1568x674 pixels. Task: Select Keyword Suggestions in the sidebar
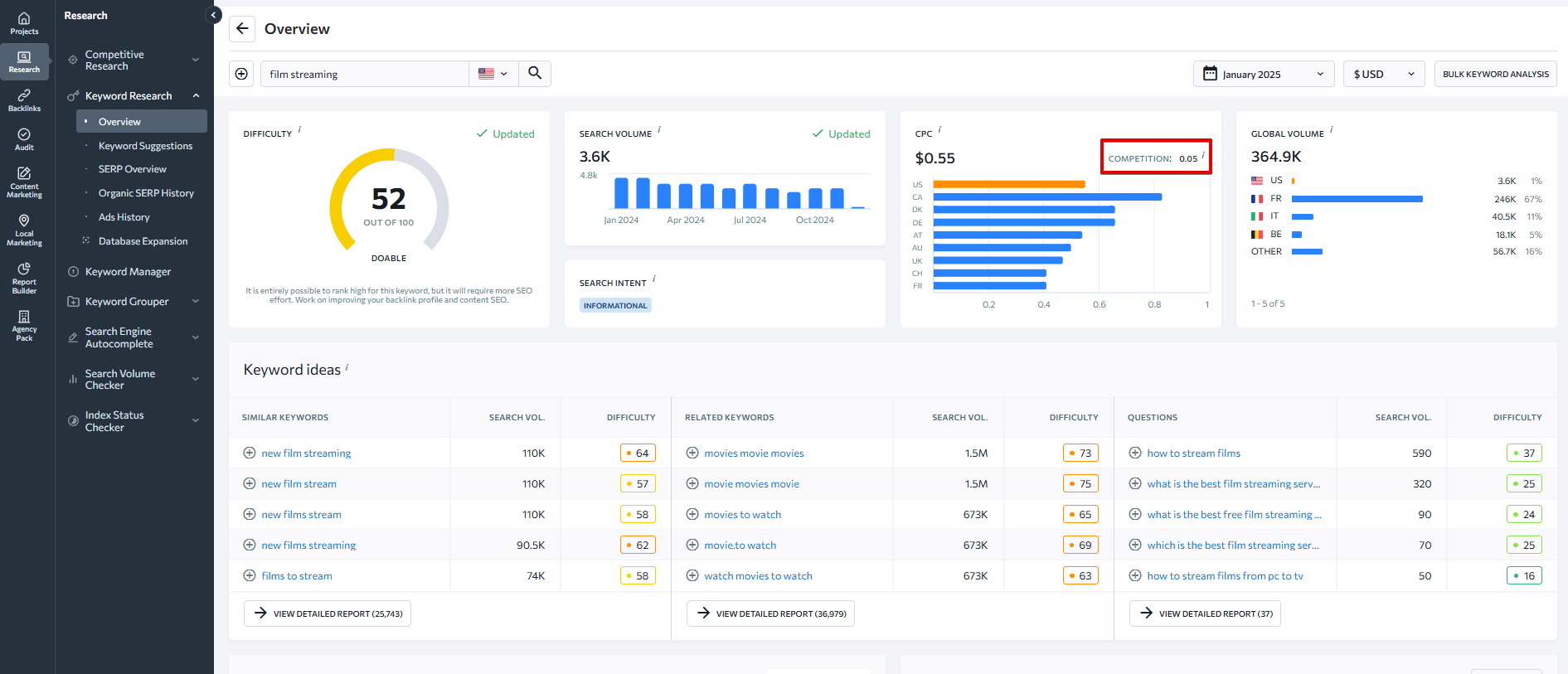(x=145, y=146)
